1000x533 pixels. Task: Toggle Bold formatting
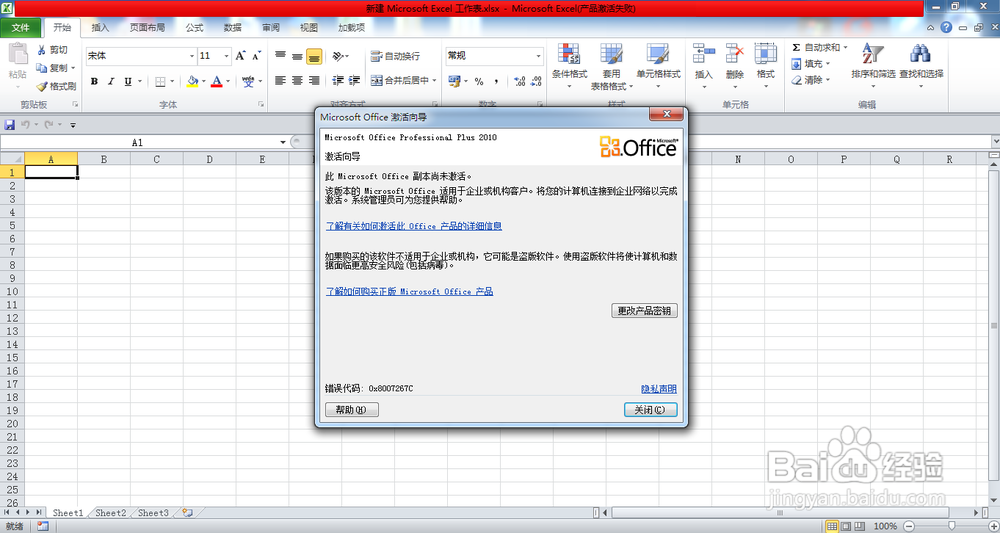94,81
